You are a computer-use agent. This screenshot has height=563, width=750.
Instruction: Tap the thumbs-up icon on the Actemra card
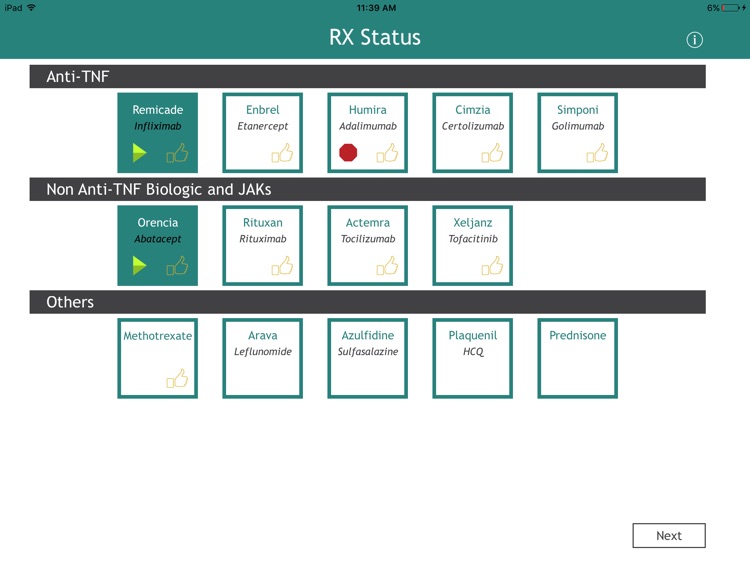[387, 265]
